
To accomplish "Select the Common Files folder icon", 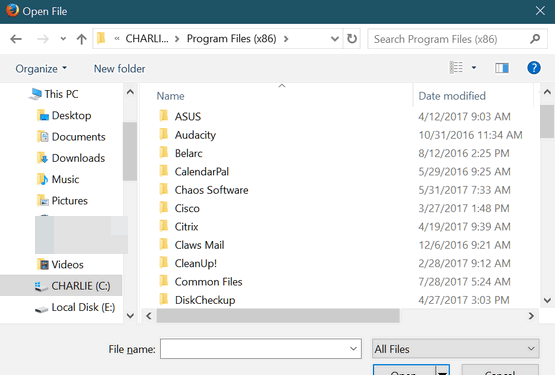I will 164,282.
